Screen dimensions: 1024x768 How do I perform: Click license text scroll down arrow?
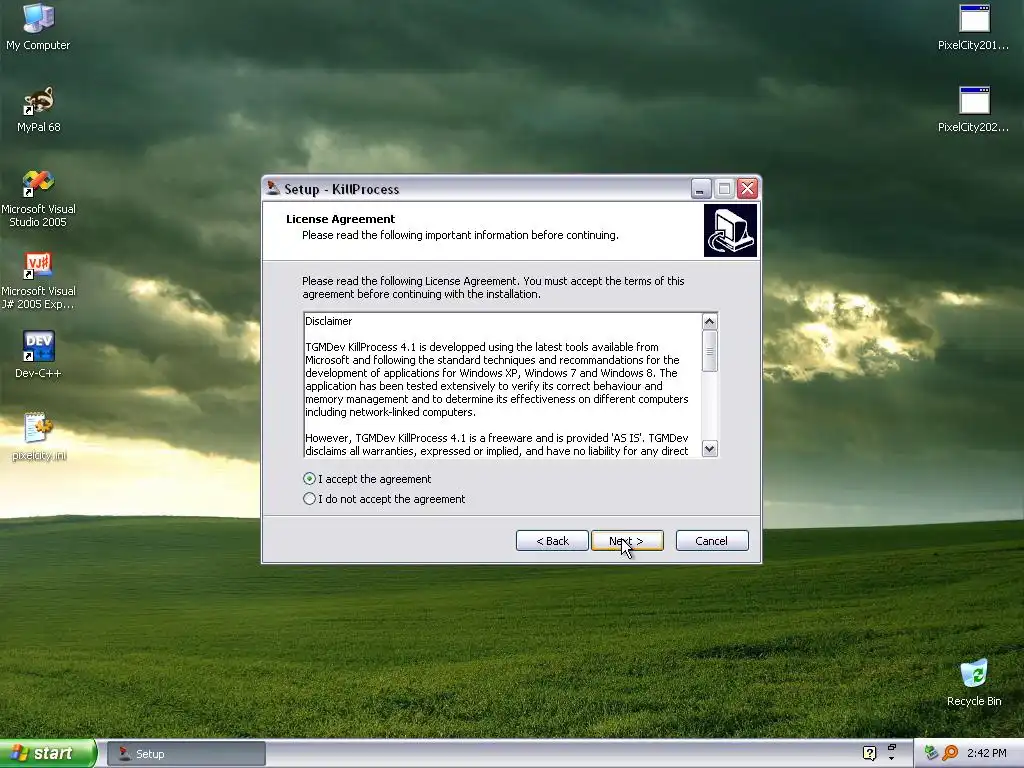click(709, 449)
